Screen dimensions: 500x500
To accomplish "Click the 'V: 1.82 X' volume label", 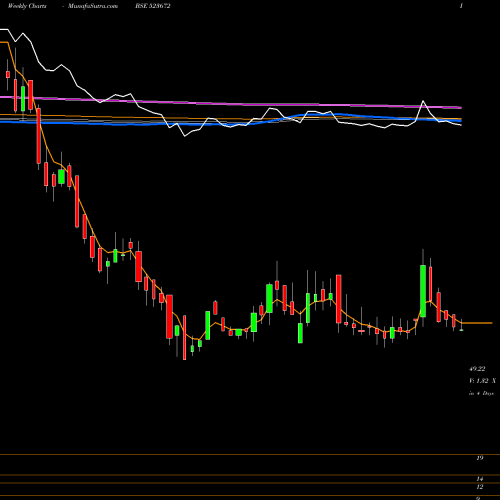I will tap(482, 381).
